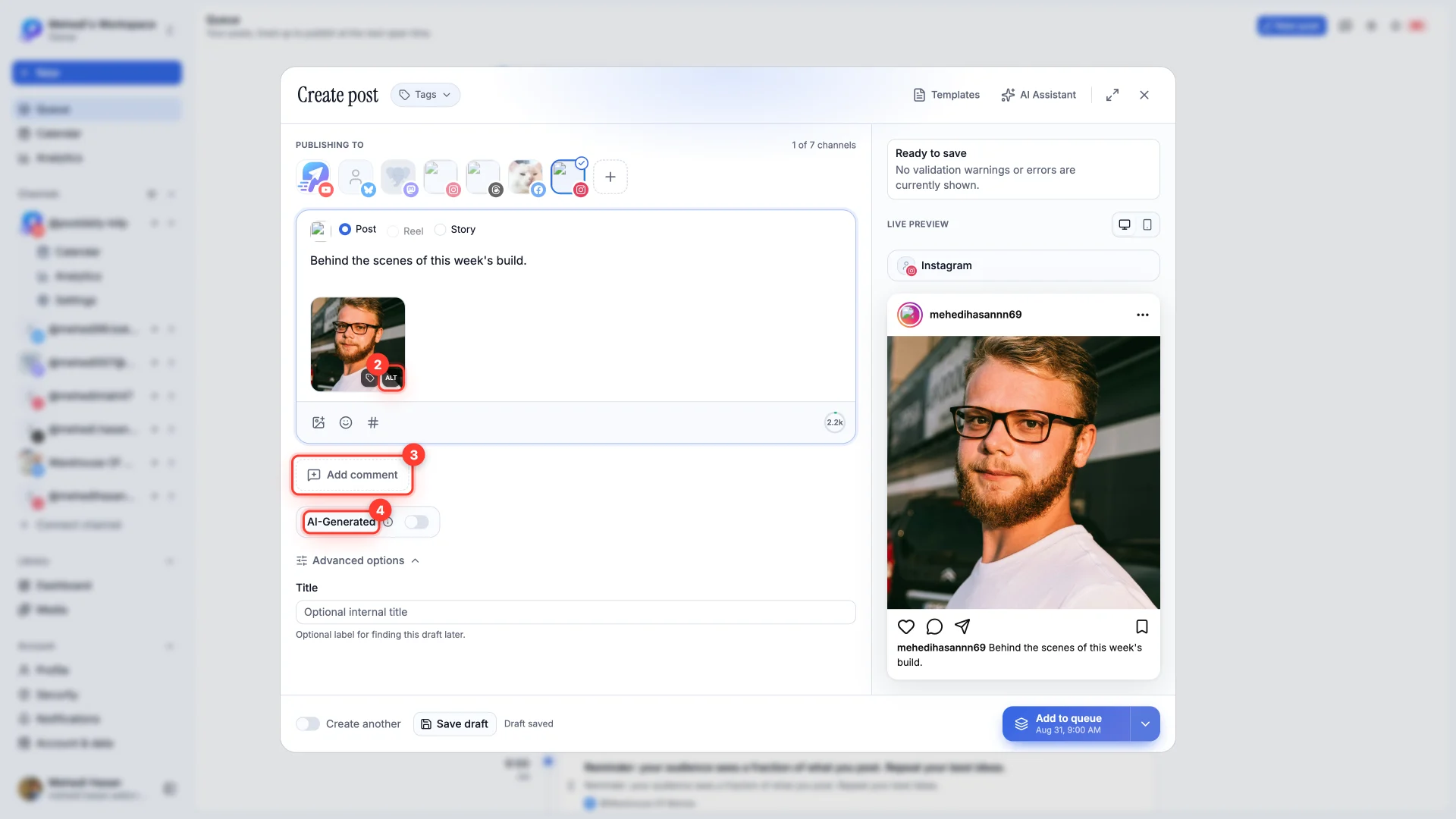Click the uploaded photo thumbnail in editor

click(x=358, y=344)
